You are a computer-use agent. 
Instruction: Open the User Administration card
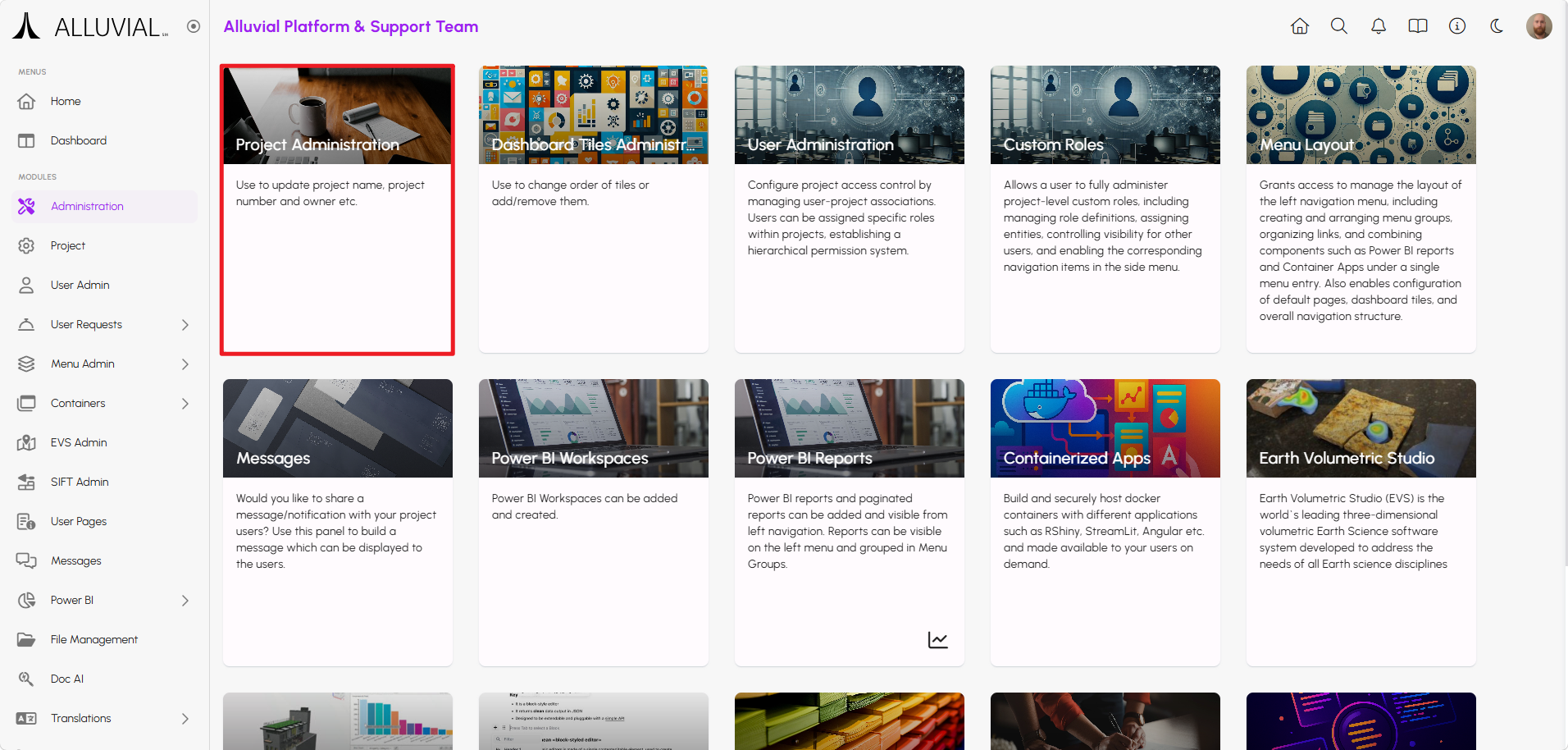(850, 209)
